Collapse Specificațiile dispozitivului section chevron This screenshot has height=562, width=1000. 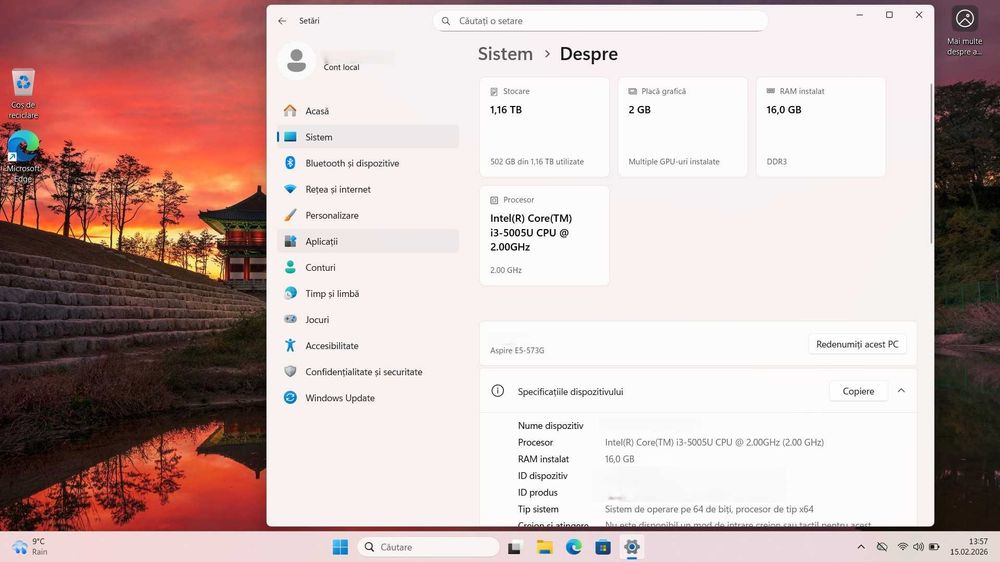(x=901, y=390)
